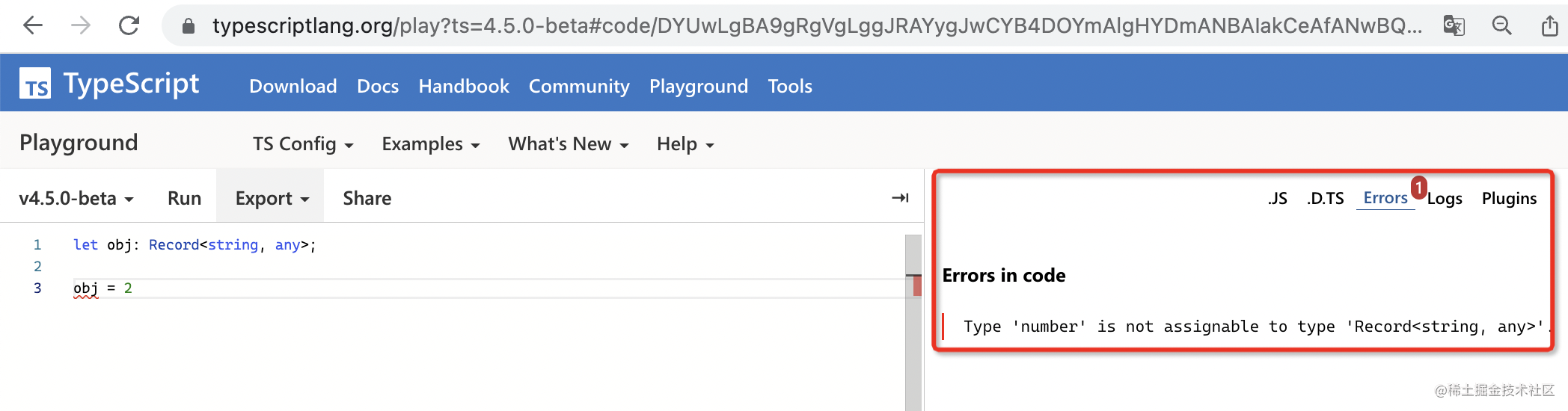
Task: Click the translate page icon
Action: 1454,26
